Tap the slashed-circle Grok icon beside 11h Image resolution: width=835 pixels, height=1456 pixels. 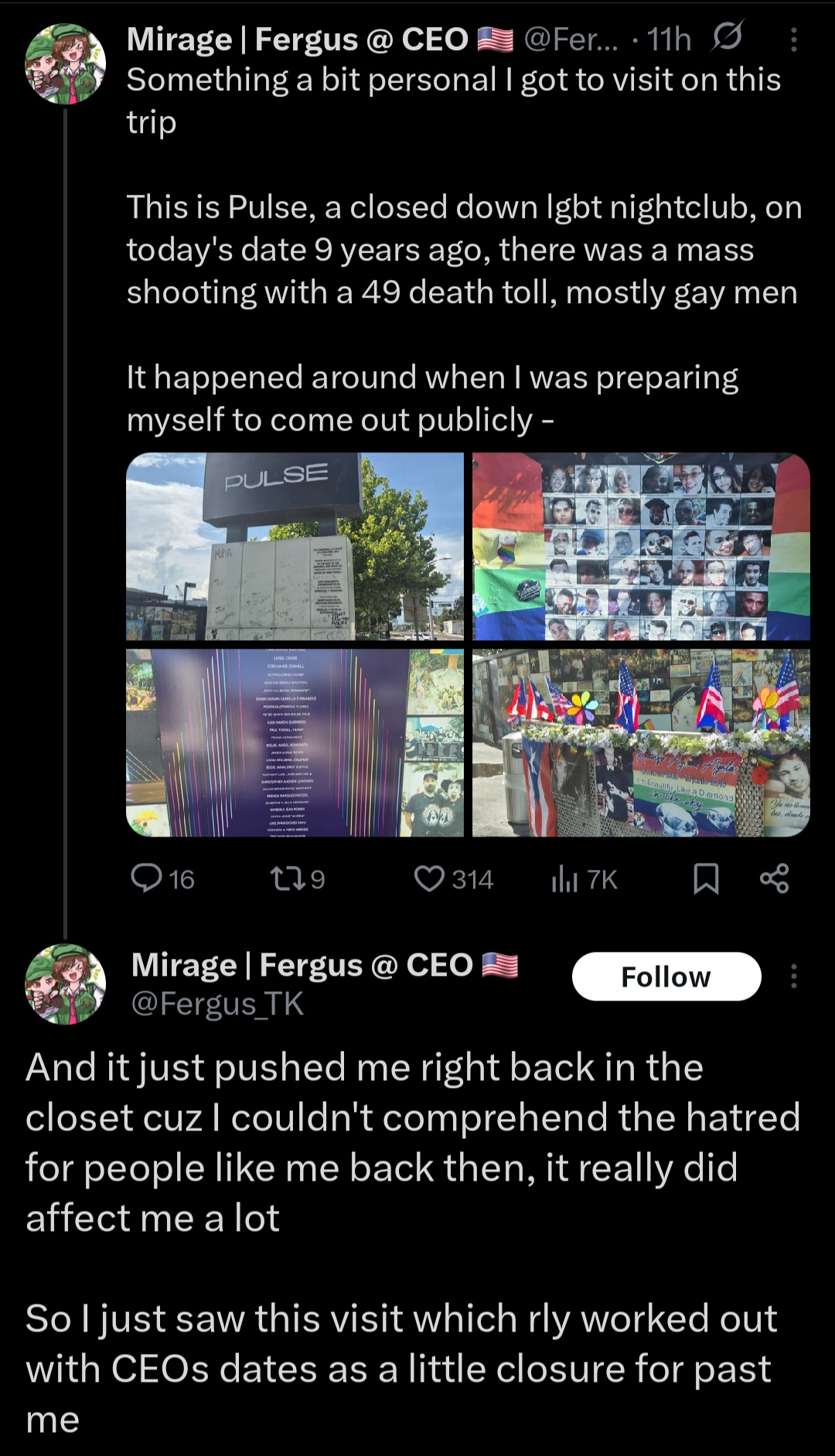pos(727,37)
